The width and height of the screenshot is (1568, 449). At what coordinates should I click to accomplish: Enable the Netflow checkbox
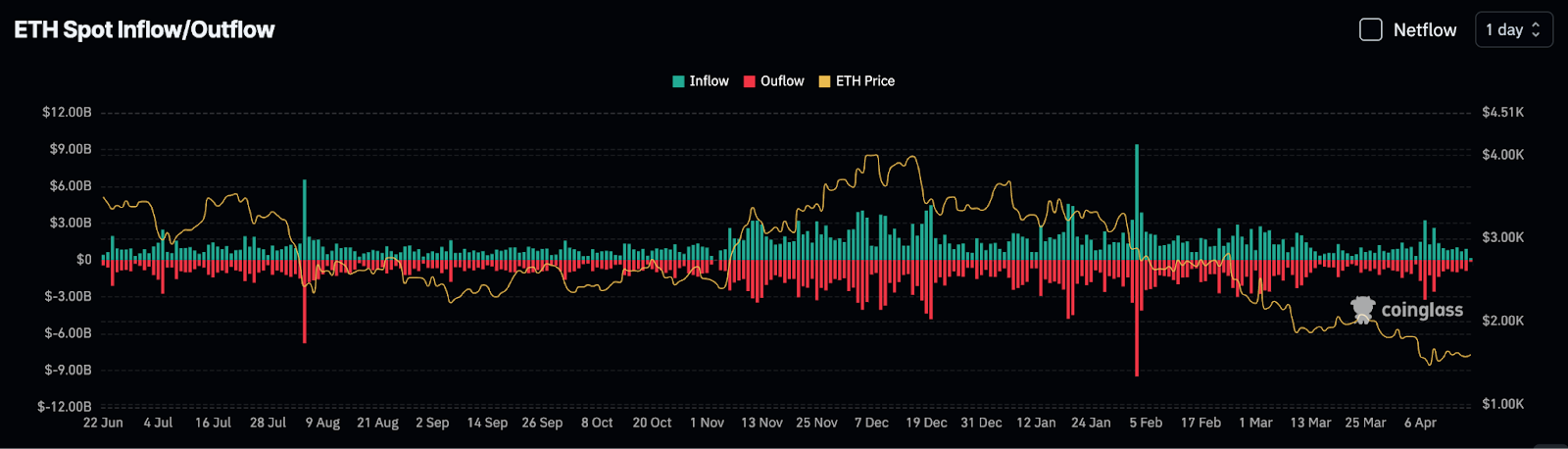(x=1370, y=29)
